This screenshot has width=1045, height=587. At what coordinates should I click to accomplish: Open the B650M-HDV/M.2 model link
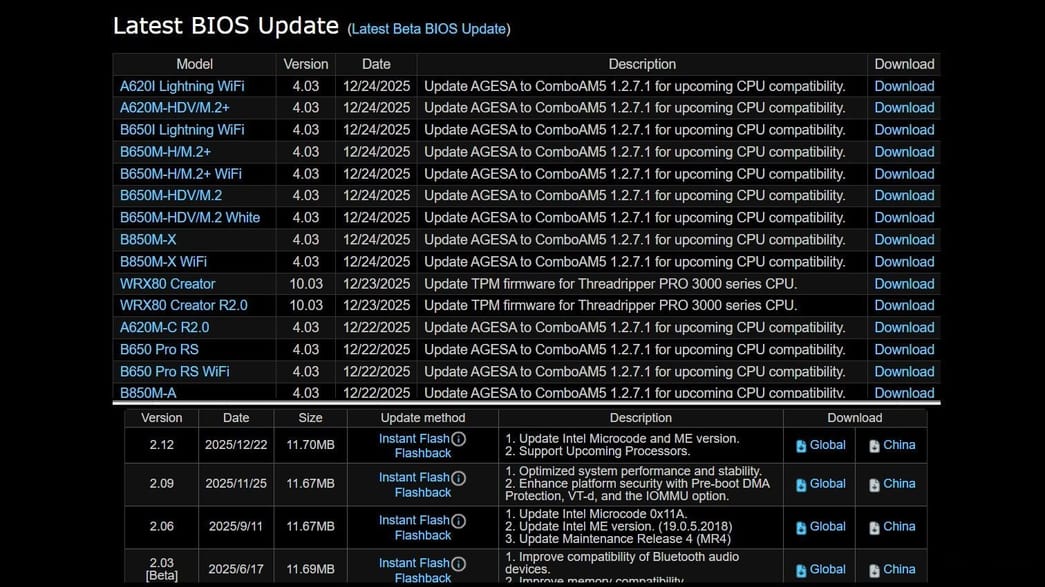coord(171,195)
